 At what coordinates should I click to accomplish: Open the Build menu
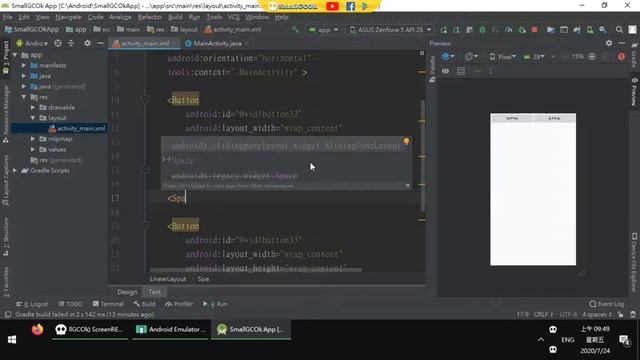pyautogui.click(x=175, y=17)
